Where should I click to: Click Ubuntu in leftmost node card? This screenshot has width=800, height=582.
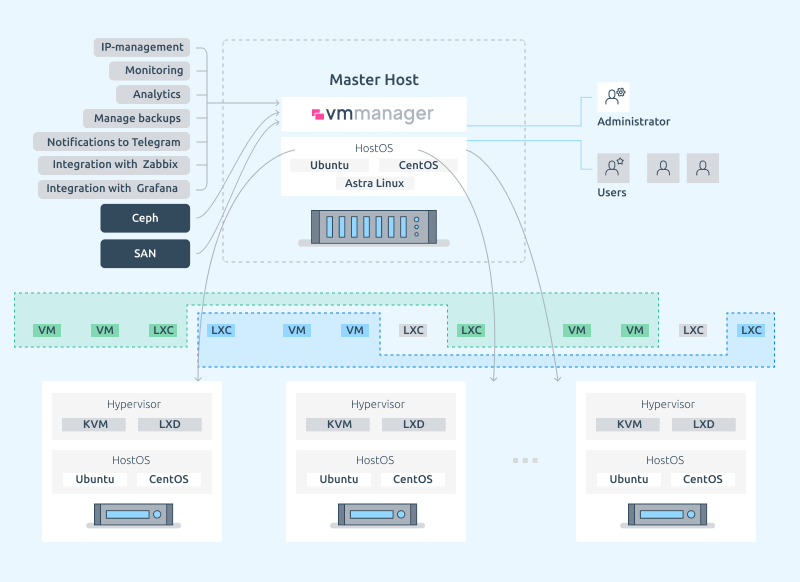pyautogui.click(x=95, y=479)
